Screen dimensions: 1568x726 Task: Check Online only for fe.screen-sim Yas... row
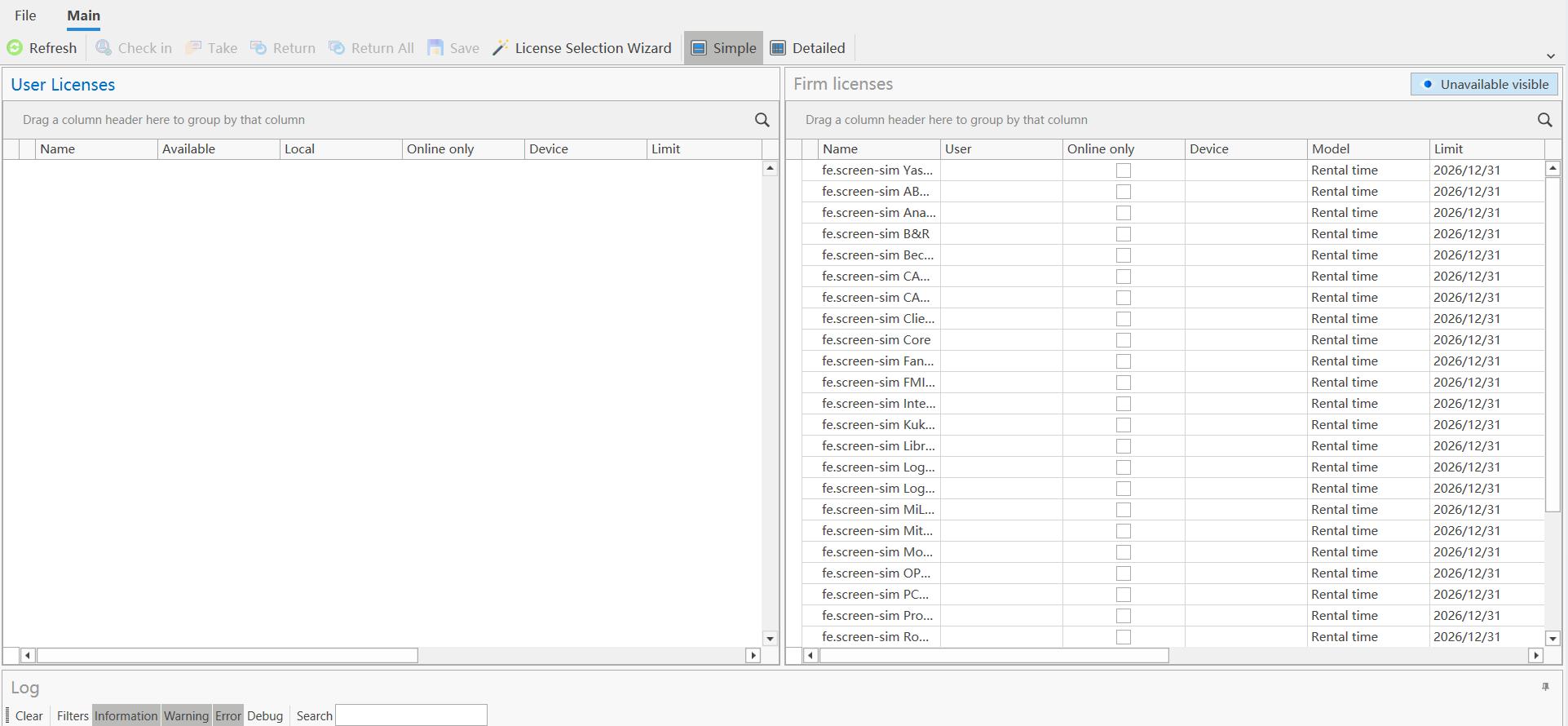[x=1124, y=170]
